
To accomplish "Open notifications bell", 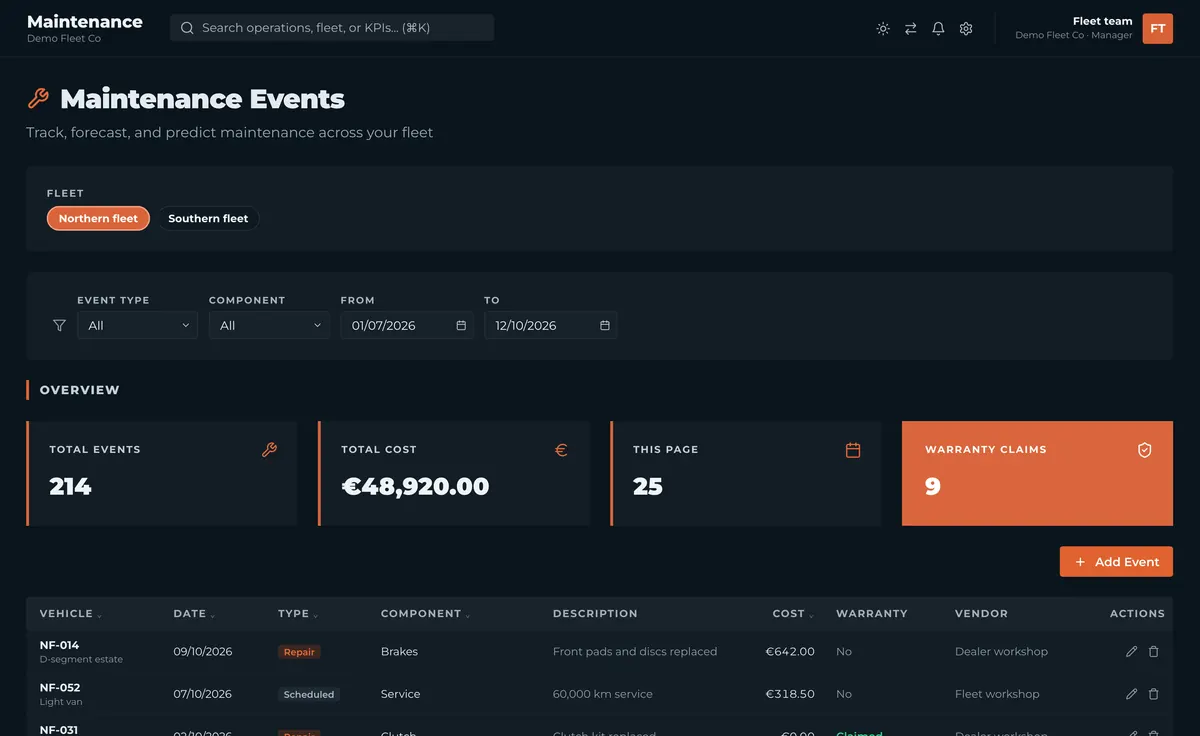I will coord(938,29).
